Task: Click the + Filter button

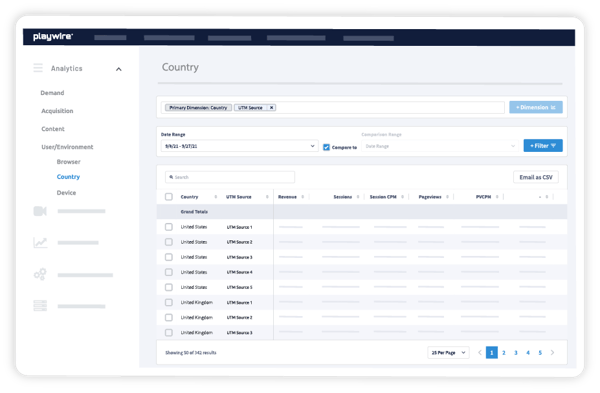Action: point(543,146)
